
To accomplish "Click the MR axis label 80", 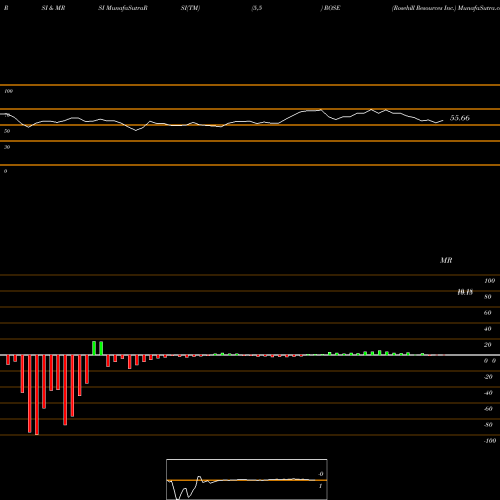I will 488,297.
